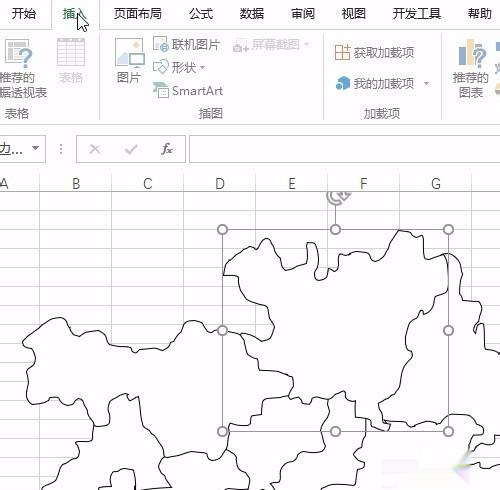The width and height of the screenshot is (500, 490).
Task: Click the top-middle resize handle
Action: (335, 229)
